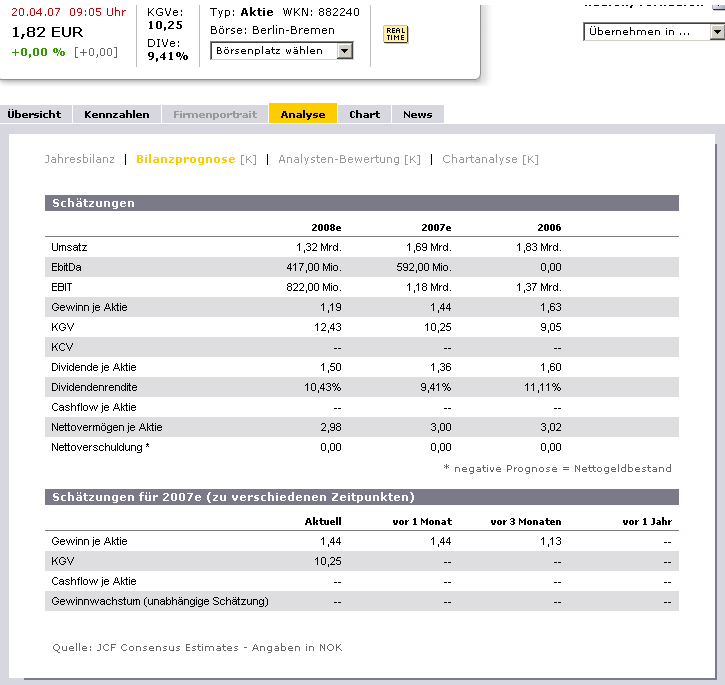Switch to the Übersicht tab
The height and width of the screenshot is (685, 725).
[x=34, y=114]
